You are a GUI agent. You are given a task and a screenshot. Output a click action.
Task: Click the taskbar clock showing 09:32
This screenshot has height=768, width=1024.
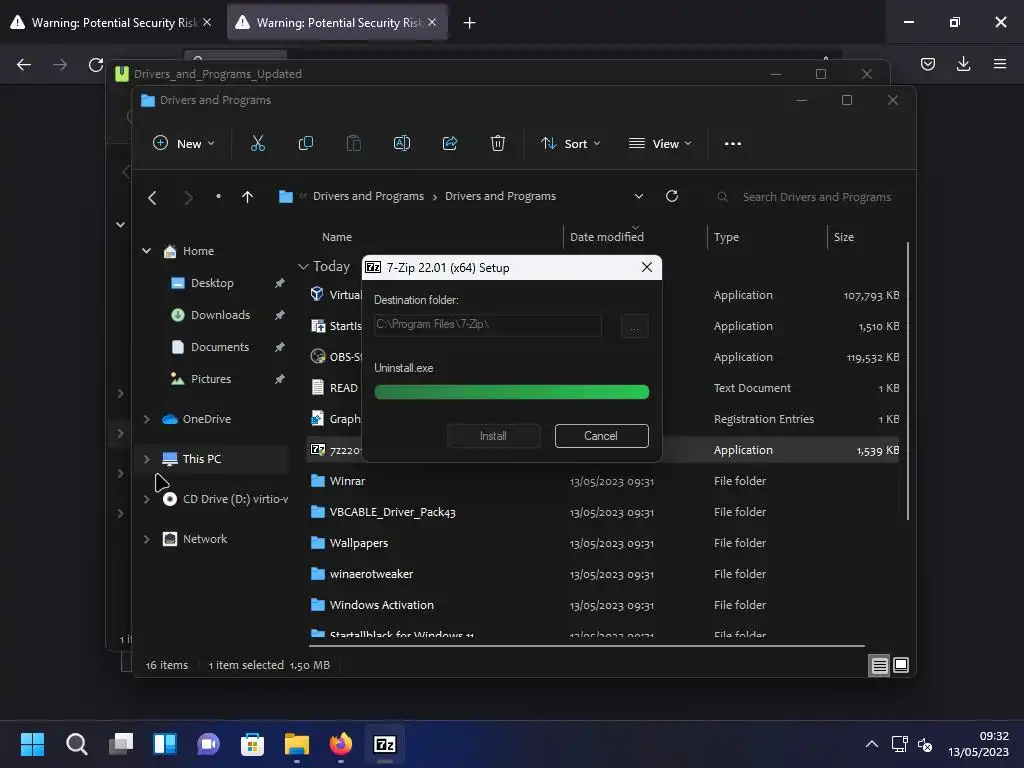(978, 744)
